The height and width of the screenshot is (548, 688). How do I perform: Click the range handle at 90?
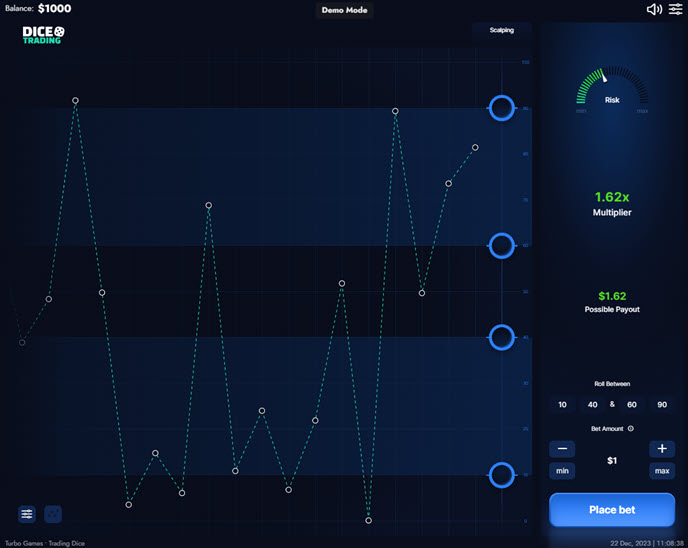point(501,108)
